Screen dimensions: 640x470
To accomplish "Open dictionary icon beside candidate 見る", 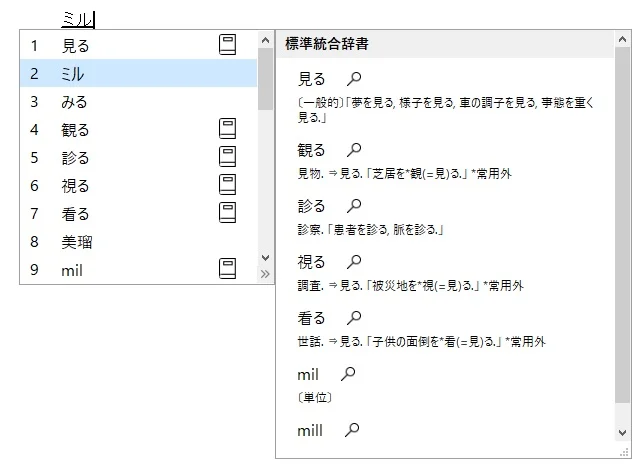I will 227,44.
